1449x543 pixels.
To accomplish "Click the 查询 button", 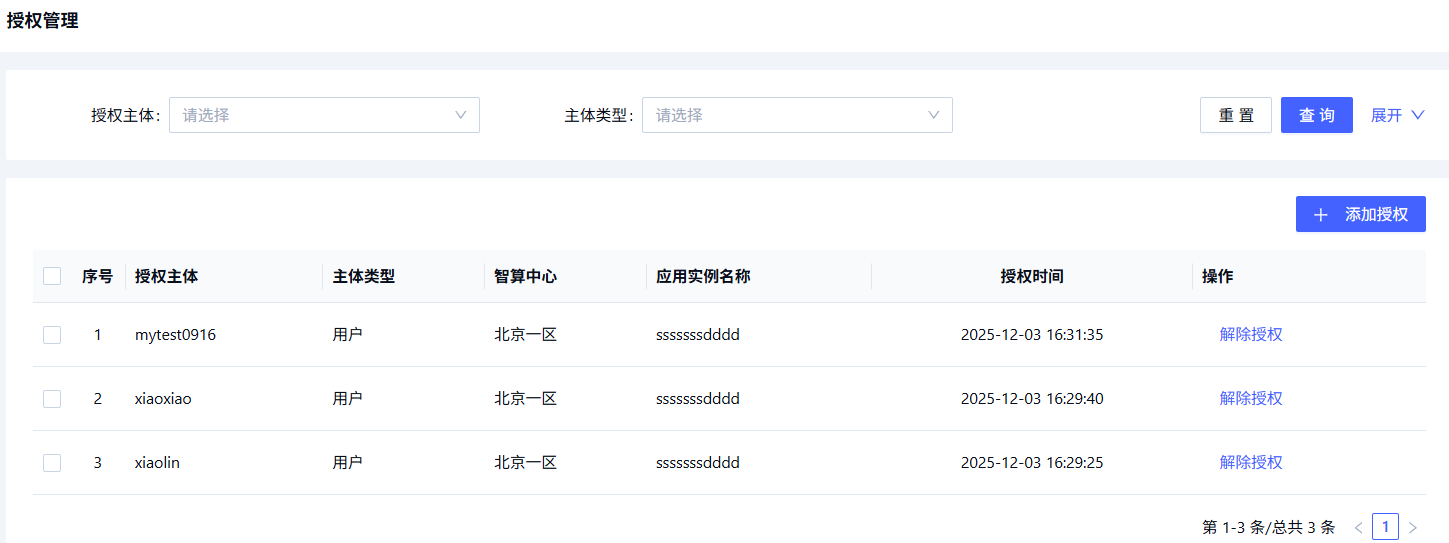I will tap(1316, 115).
